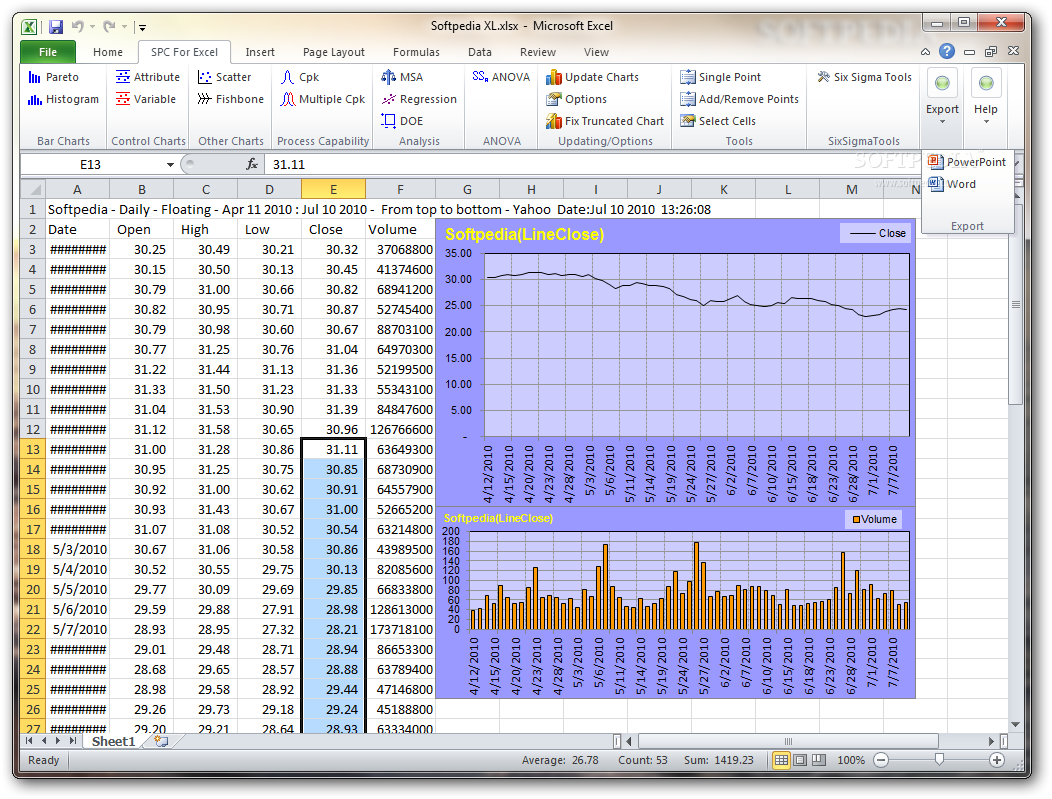This screenshot has width=1052, height=799.
Task: Select cell containing 5/3/2010 date
Action: coord(77,549)
